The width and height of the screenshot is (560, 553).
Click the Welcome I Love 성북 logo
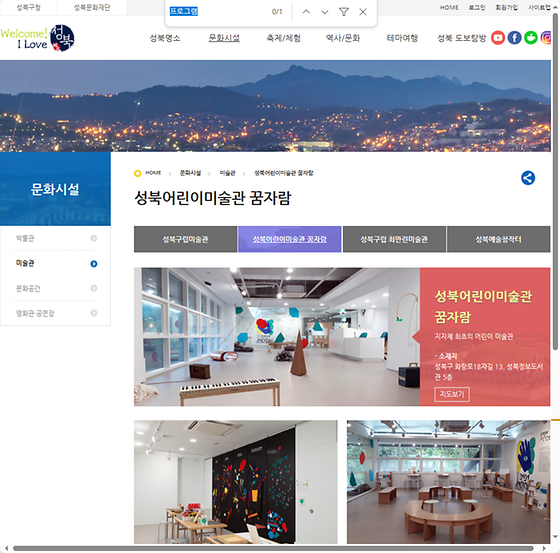(38, 38)
